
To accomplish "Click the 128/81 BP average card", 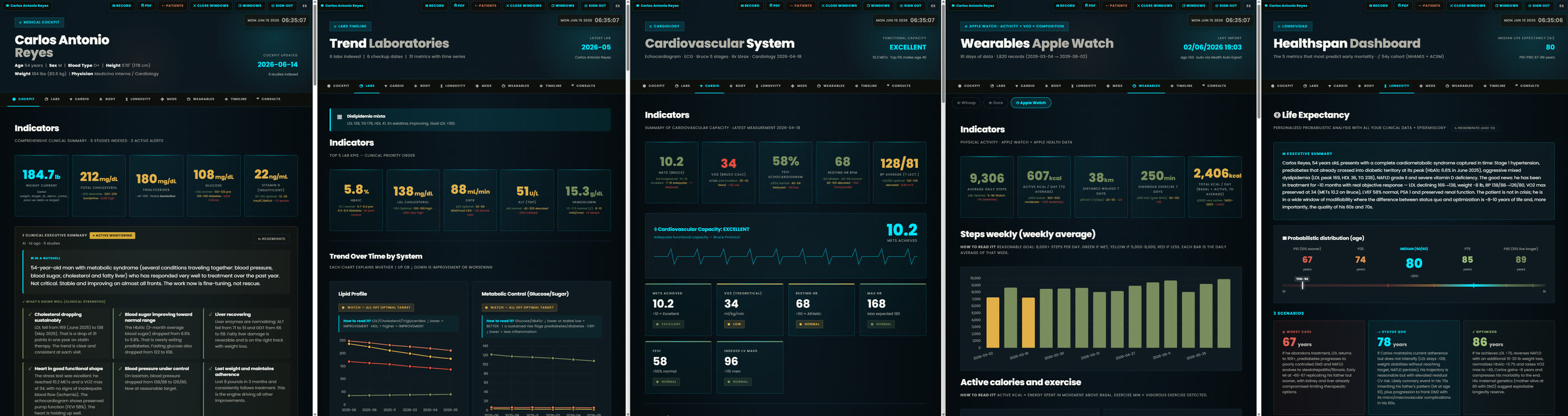I will 899,172.
